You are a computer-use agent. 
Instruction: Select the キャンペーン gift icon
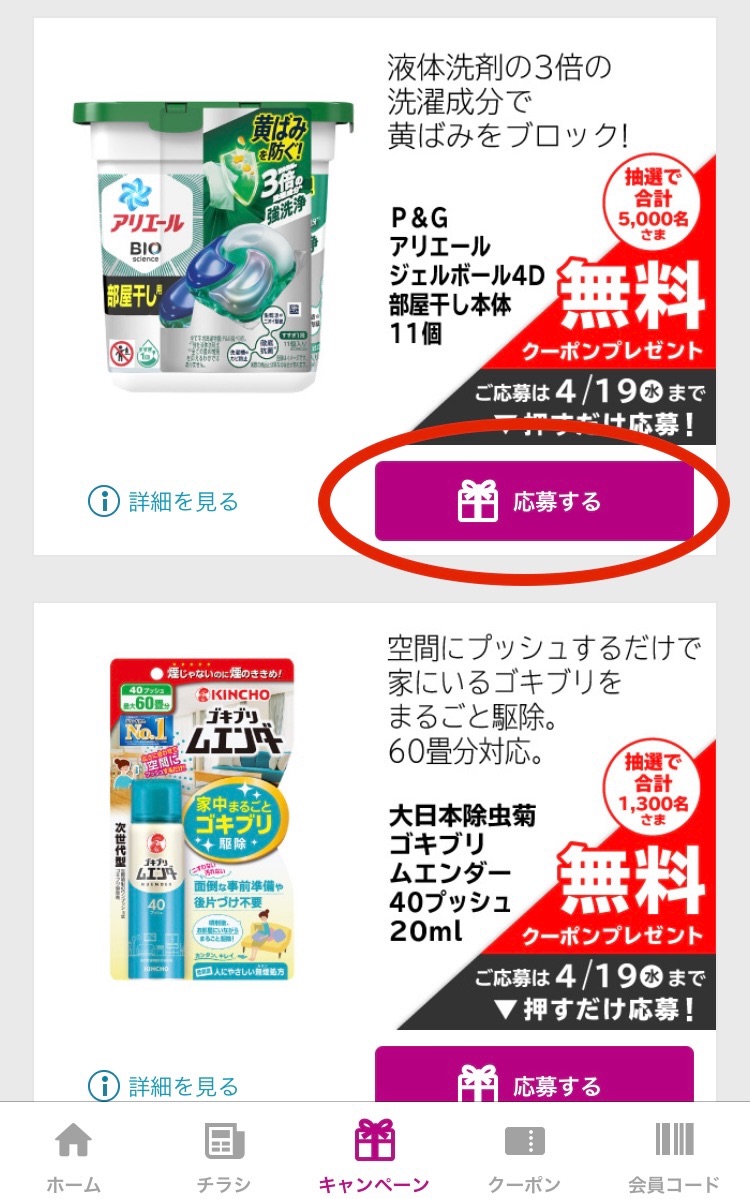375,1139
